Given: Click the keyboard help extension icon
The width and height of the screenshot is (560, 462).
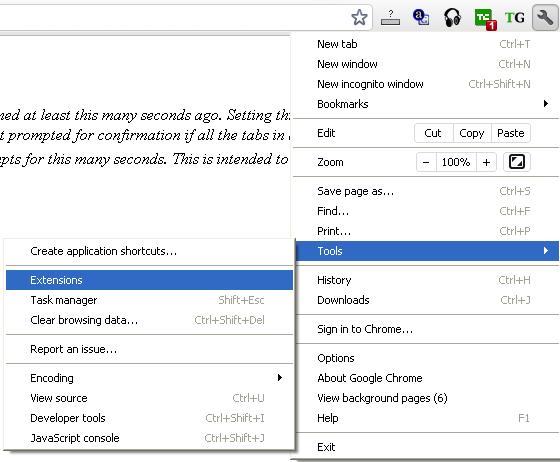Looking at the screenshot, I should click(390, 17).
